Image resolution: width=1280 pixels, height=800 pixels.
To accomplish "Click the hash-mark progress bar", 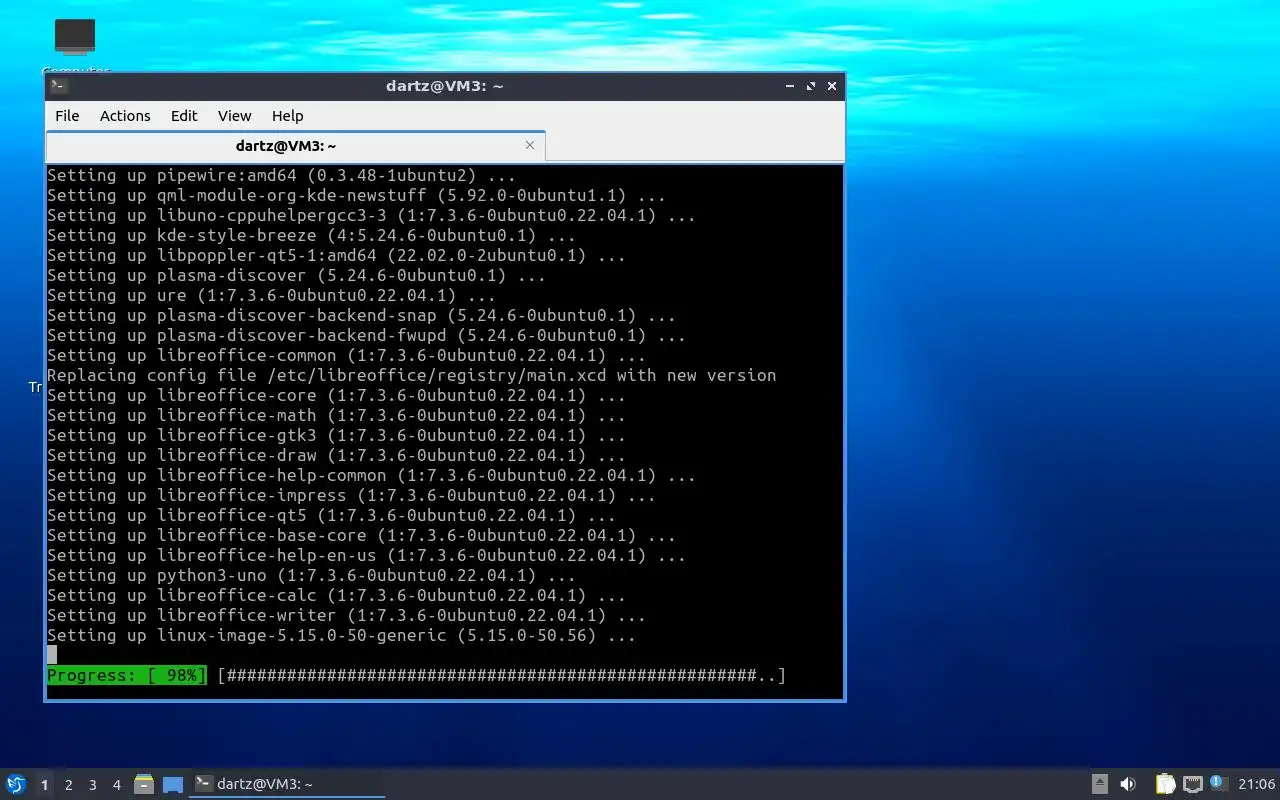I will (x=502, y=676).
